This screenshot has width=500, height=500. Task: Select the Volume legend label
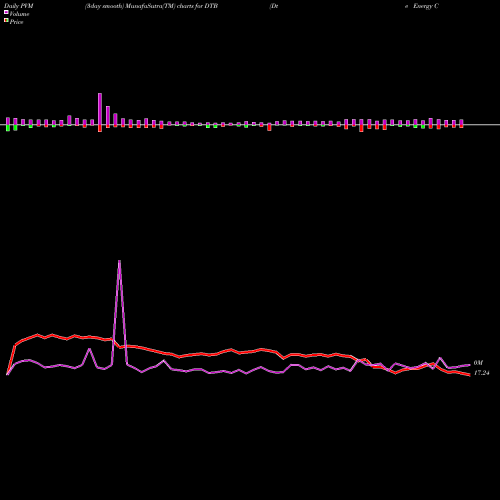(x=19, y=14)
